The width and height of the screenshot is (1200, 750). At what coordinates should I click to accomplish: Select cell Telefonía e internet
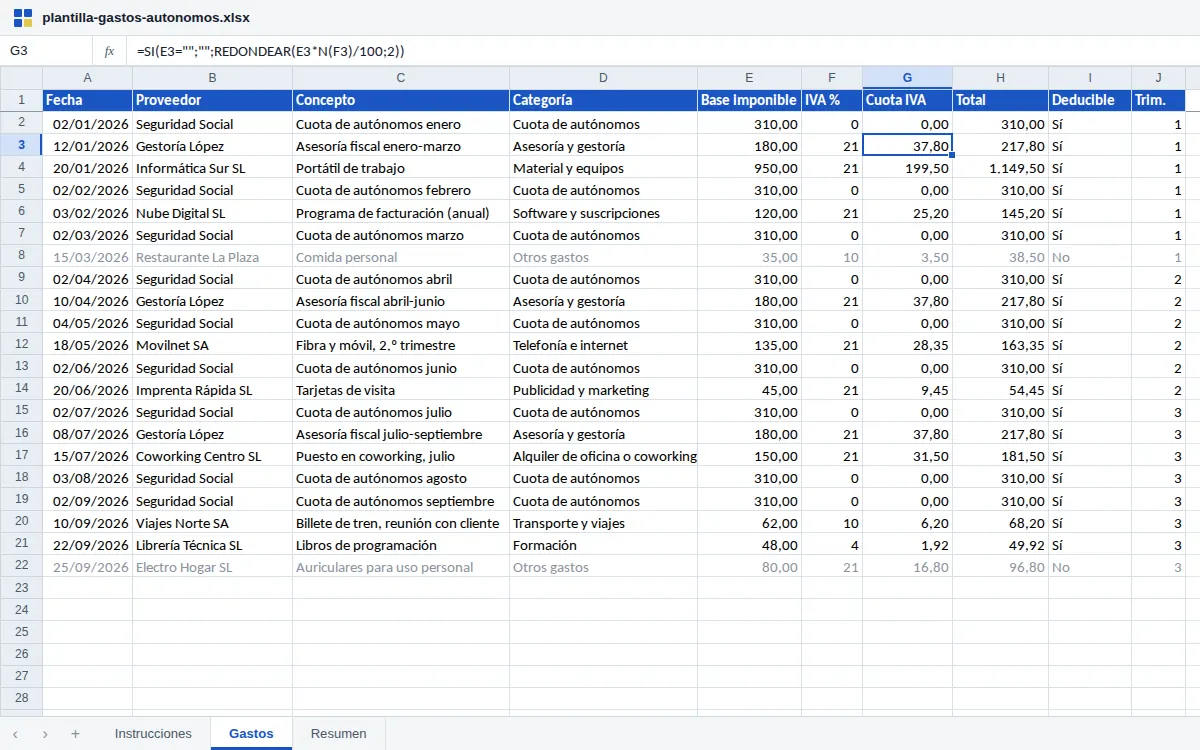point(604,345)
